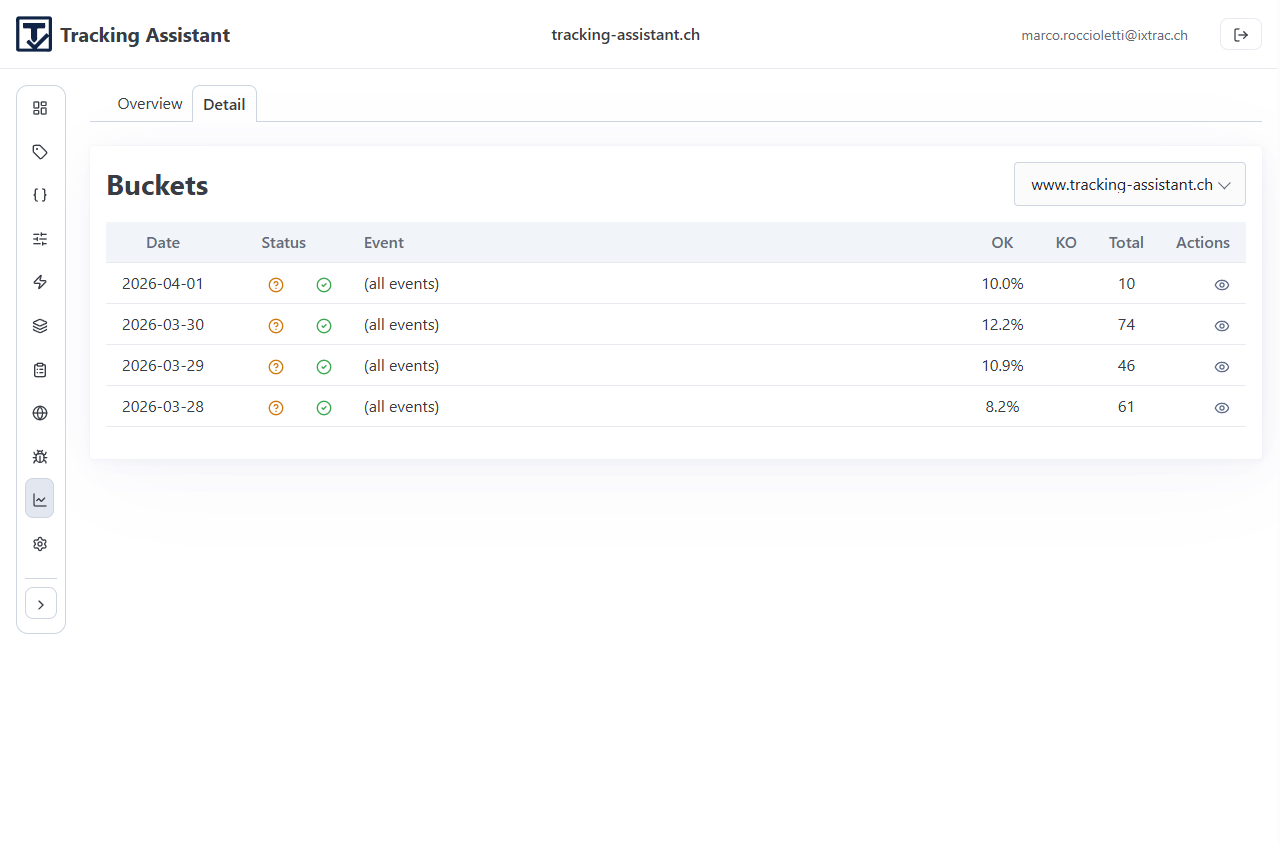
Task: Click the lightning bolt icon in sidebar
Action: [x=40, y=282]
